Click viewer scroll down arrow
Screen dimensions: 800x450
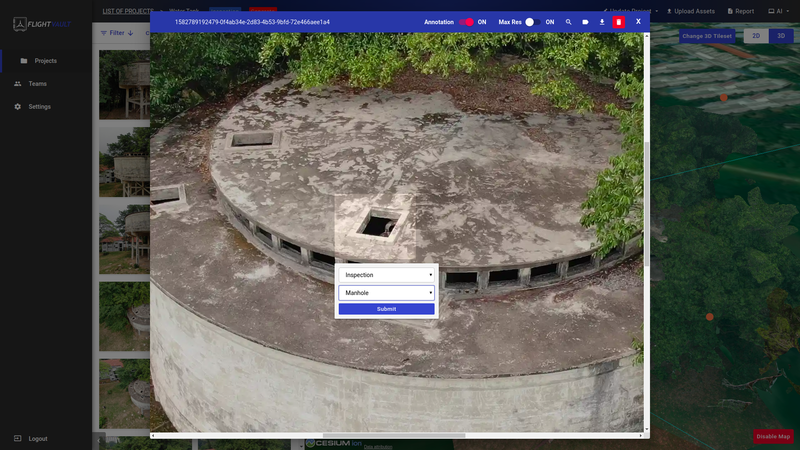646,429
